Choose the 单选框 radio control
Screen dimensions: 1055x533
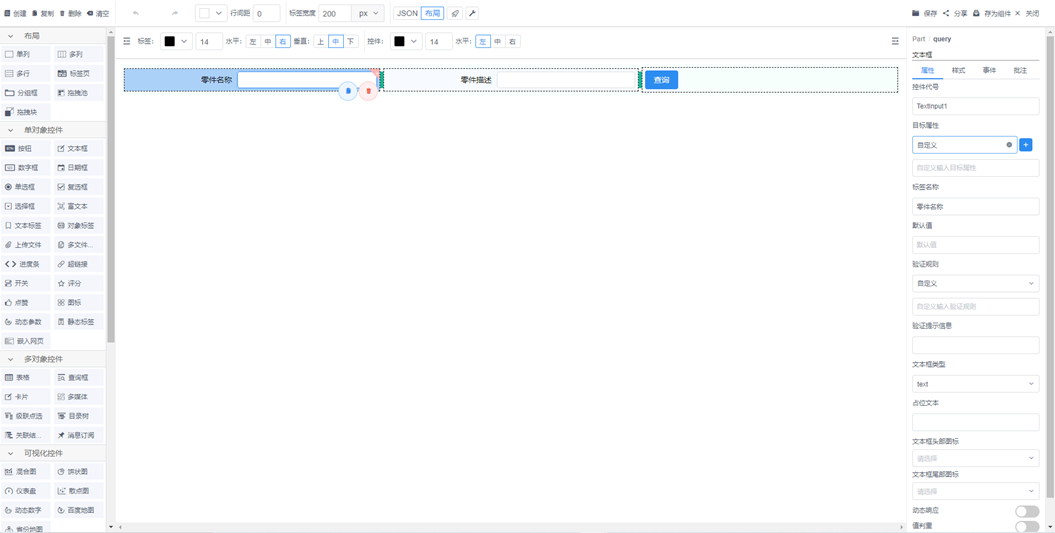(x=27, y=186)
